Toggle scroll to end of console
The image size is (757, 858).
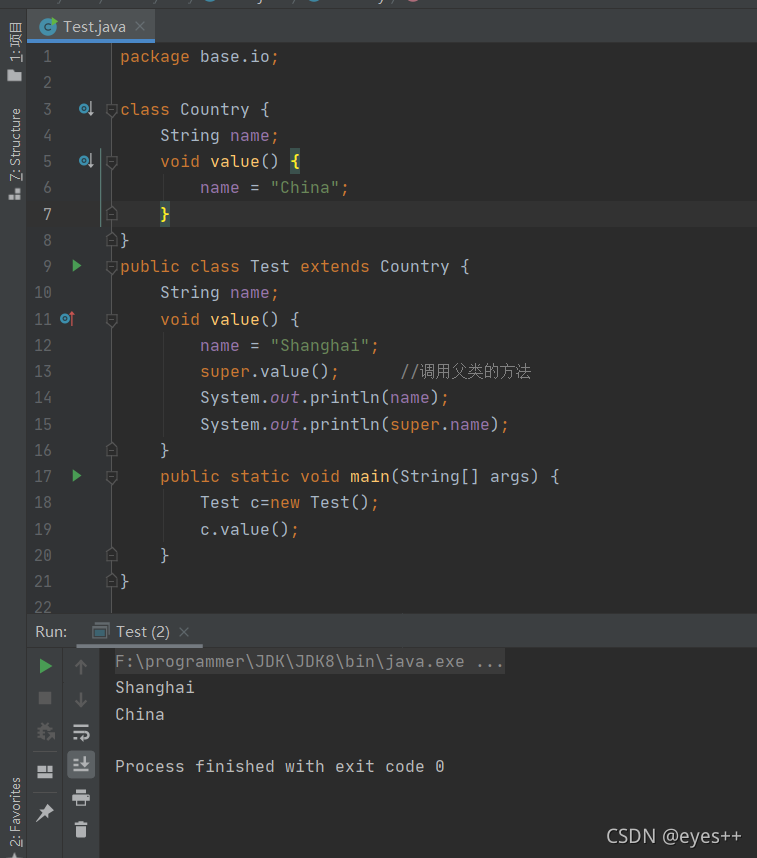click(81, 764)
